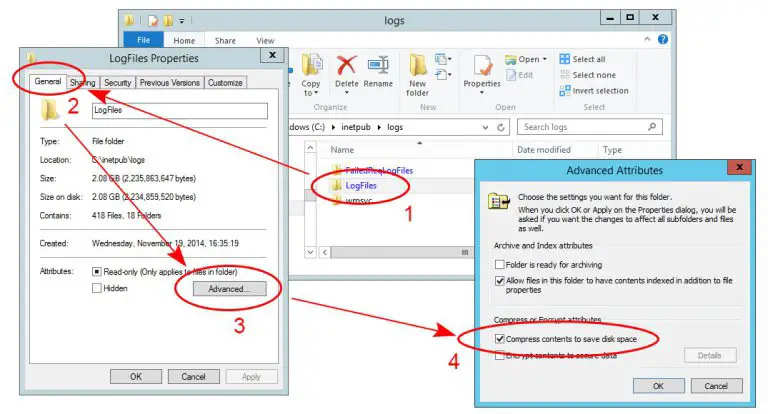Switch to the Security tab in LogFiles Properties

point(118,83)
